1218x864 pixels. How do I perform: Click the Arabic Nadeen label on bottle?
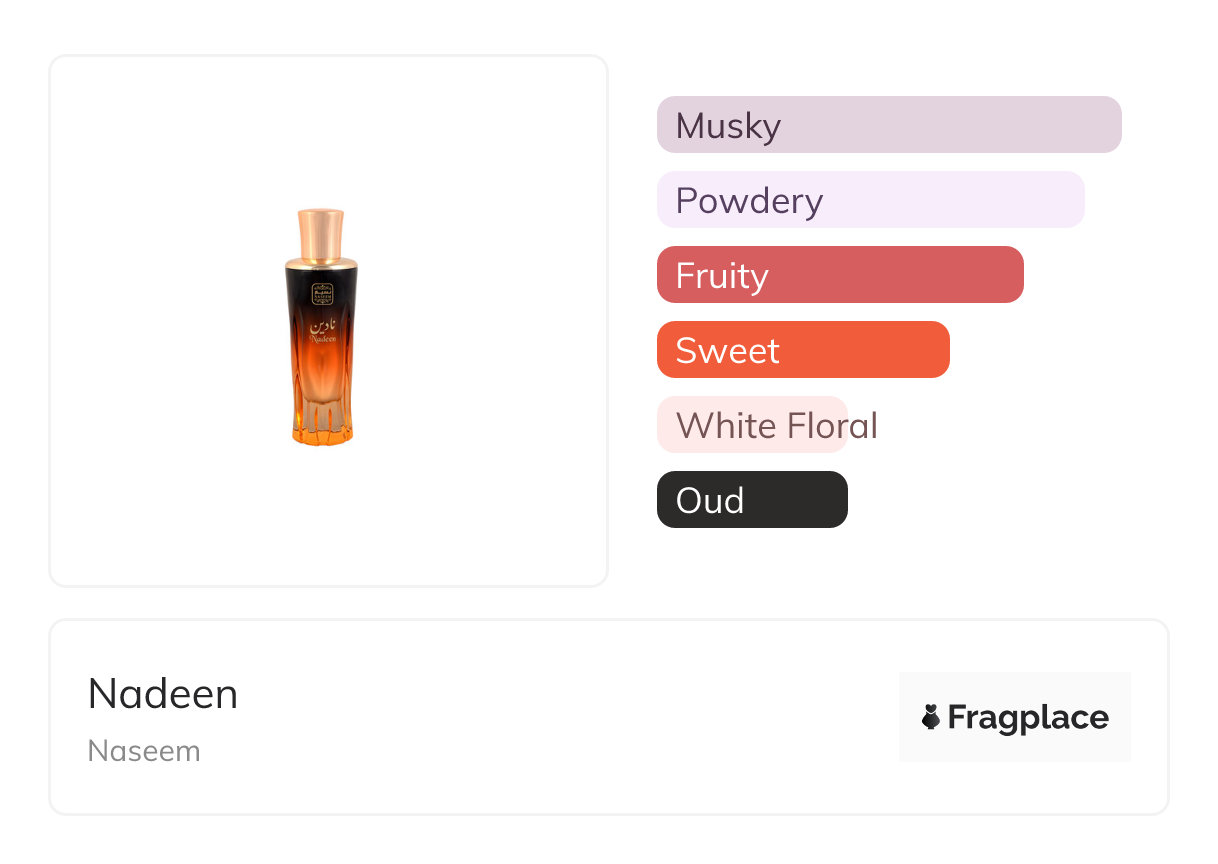pos(322,331)
